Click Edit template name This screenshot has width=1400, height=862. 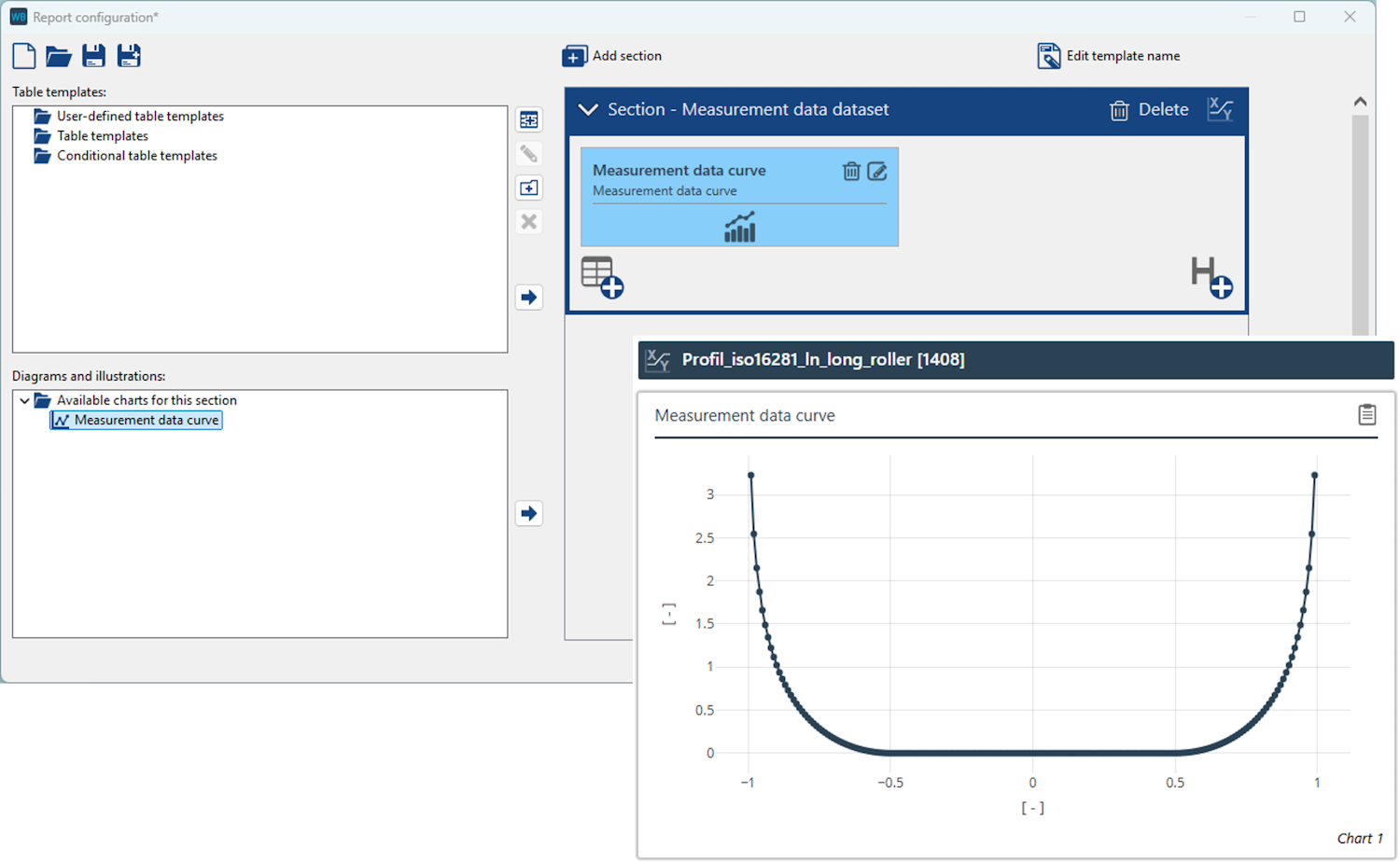tap(1109, 56)
